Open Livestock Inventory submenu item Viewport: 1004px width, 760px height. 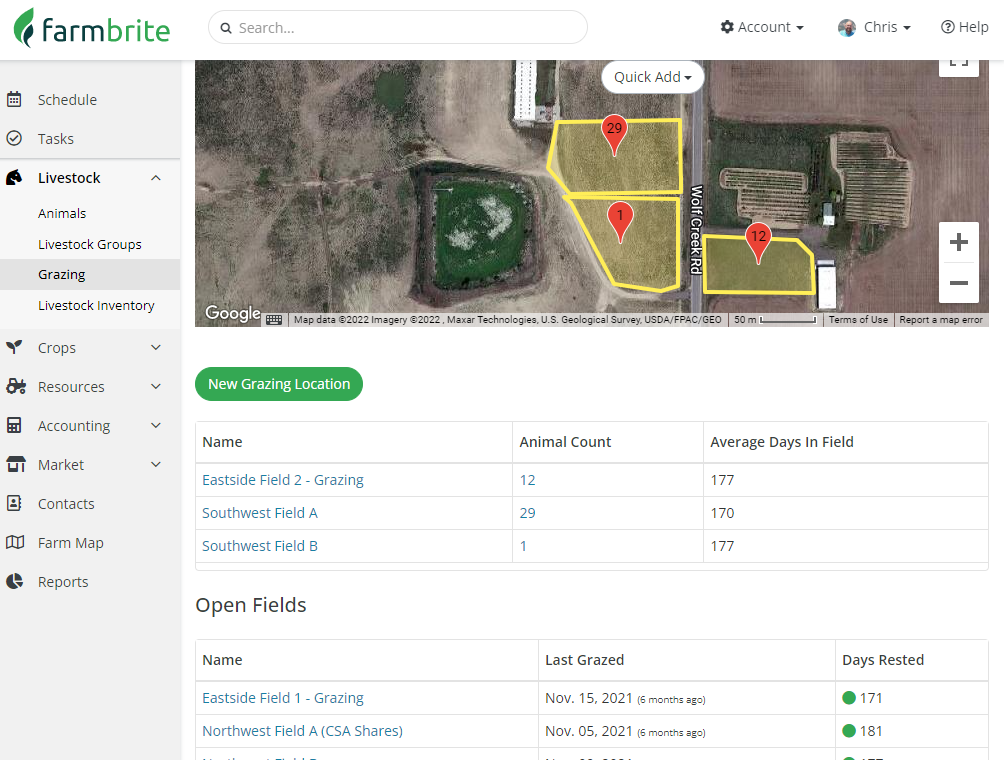[96, 305]
